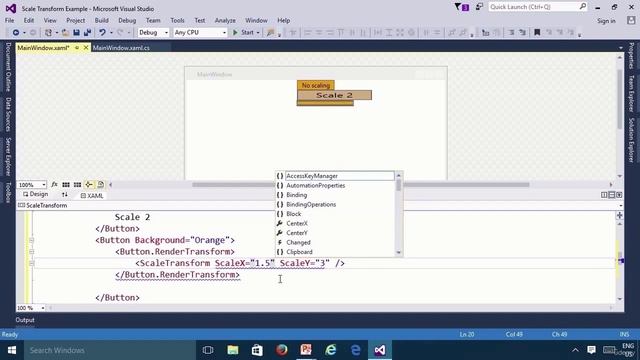
Task: Click the fx effects icon in designer bar
Action: click(x=54, y=184)
